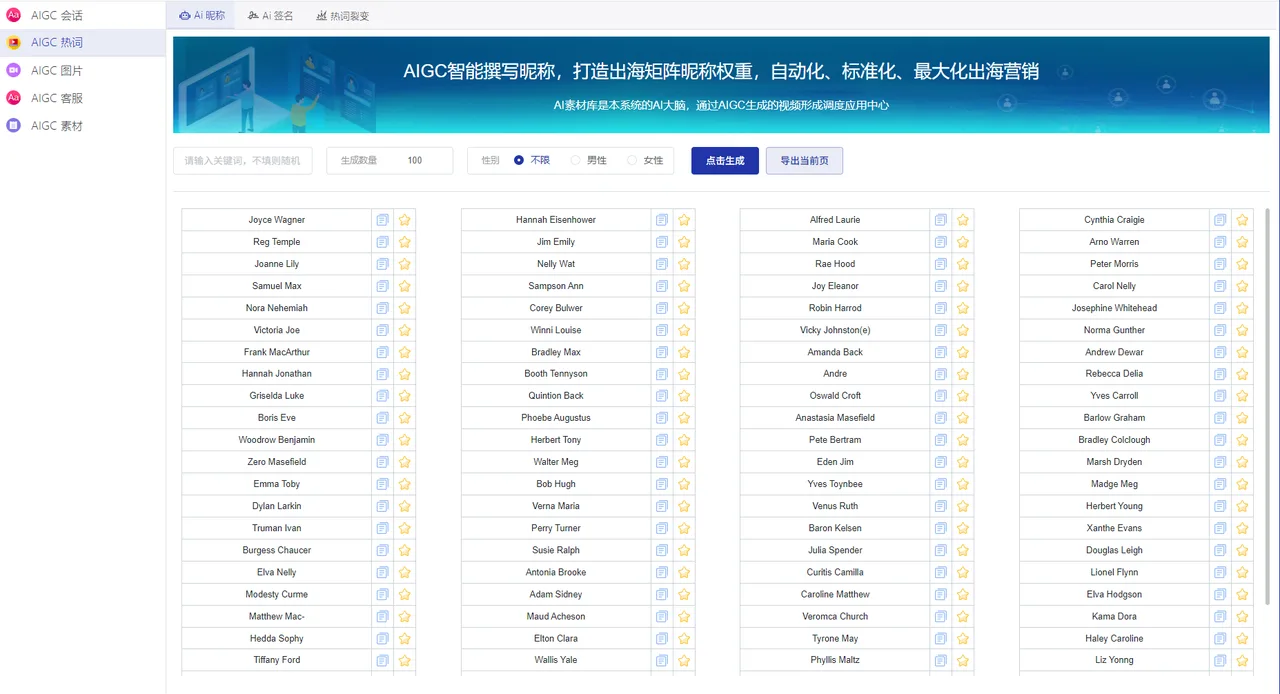Open the 热词裂变 tab
The width and height of the screenshot is (1280, 694).
tap(342, 16)
